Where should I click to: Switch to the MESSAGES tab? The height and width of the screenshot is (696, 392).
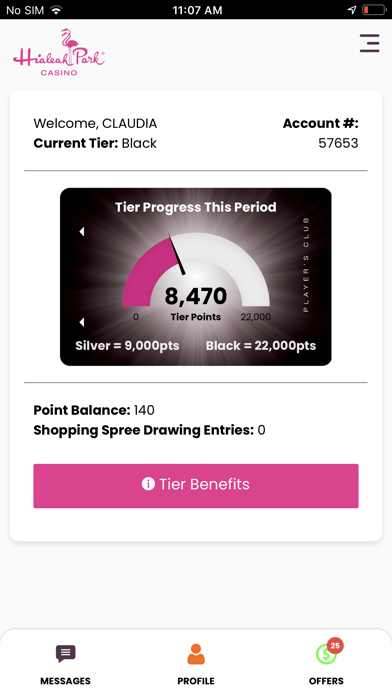(x=65, y=681)
